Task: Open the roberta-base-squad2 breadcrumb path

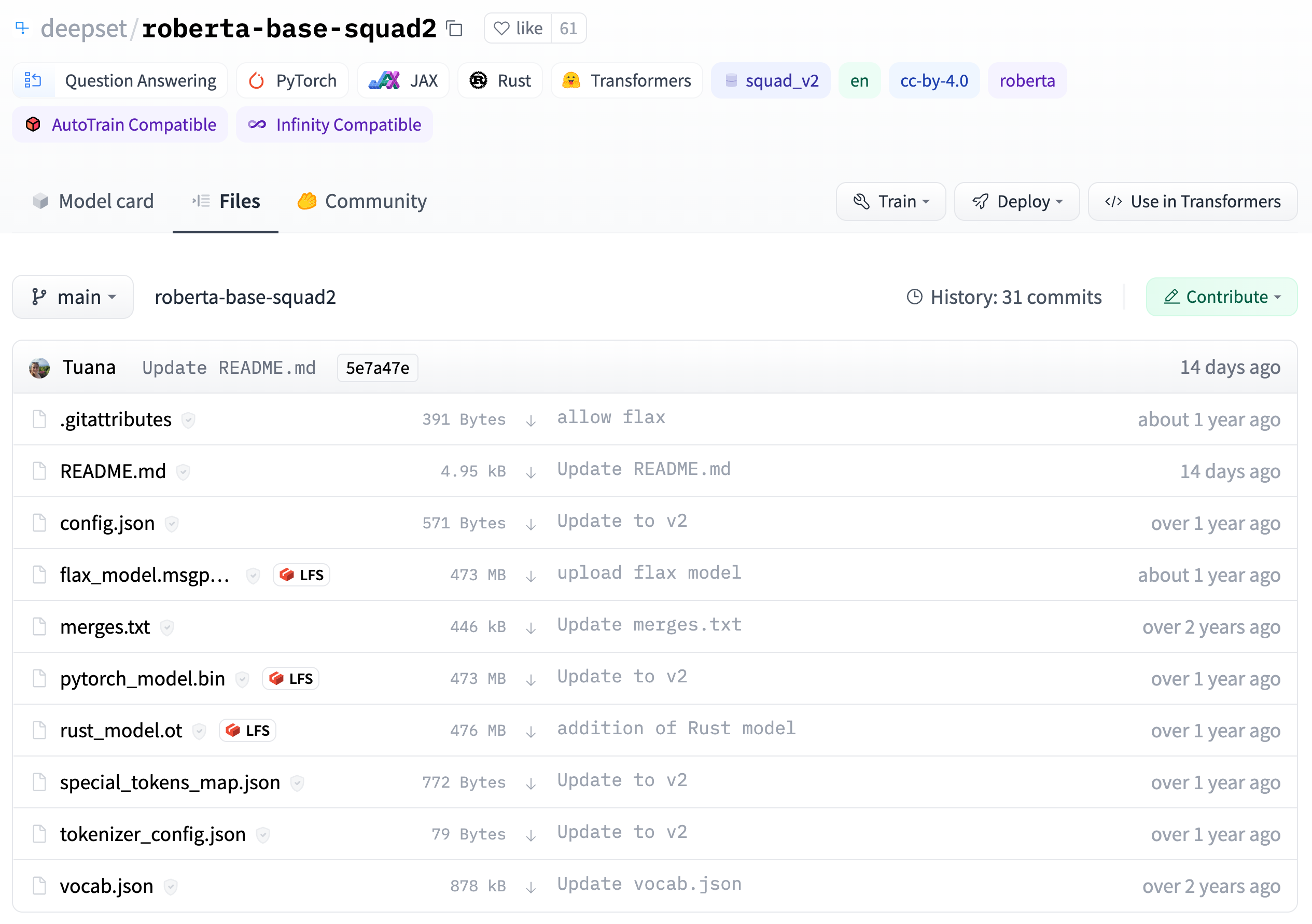Action: pyautogui.click(x=245, y=297)
